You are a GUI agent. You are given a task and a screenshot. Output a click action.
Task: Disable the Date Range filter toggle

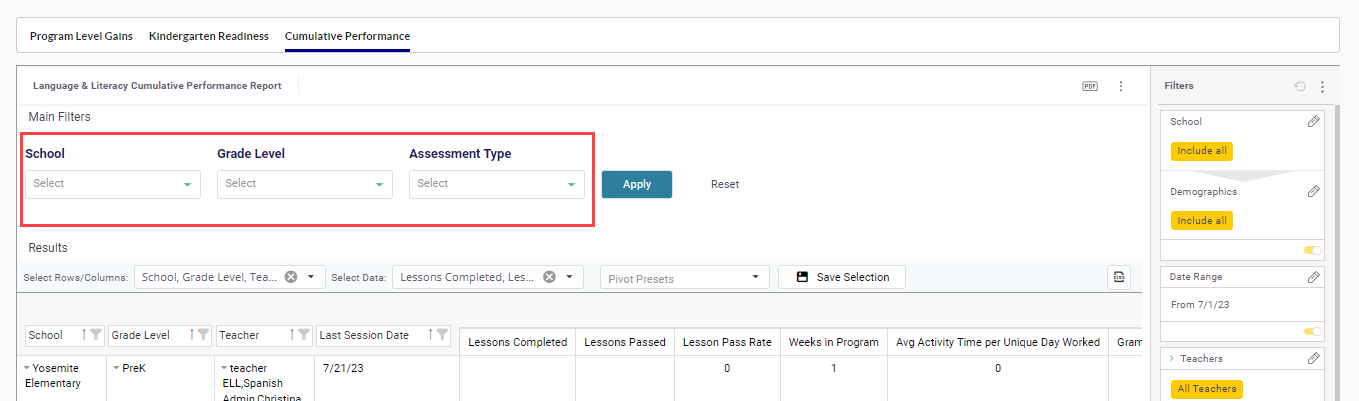coord(1313,331)
